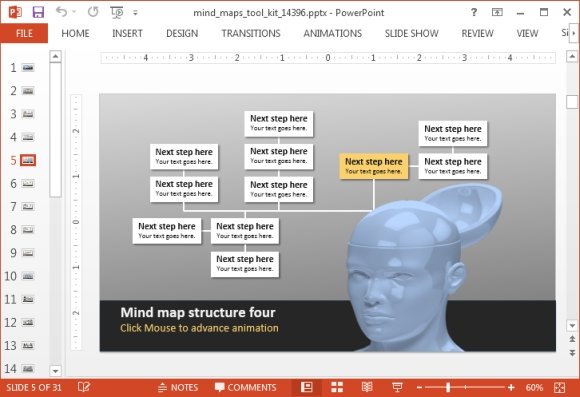Viewport: 580px width, 397px height.
Task: Select slide 3 thumbnail
Action: pos(28,114)
